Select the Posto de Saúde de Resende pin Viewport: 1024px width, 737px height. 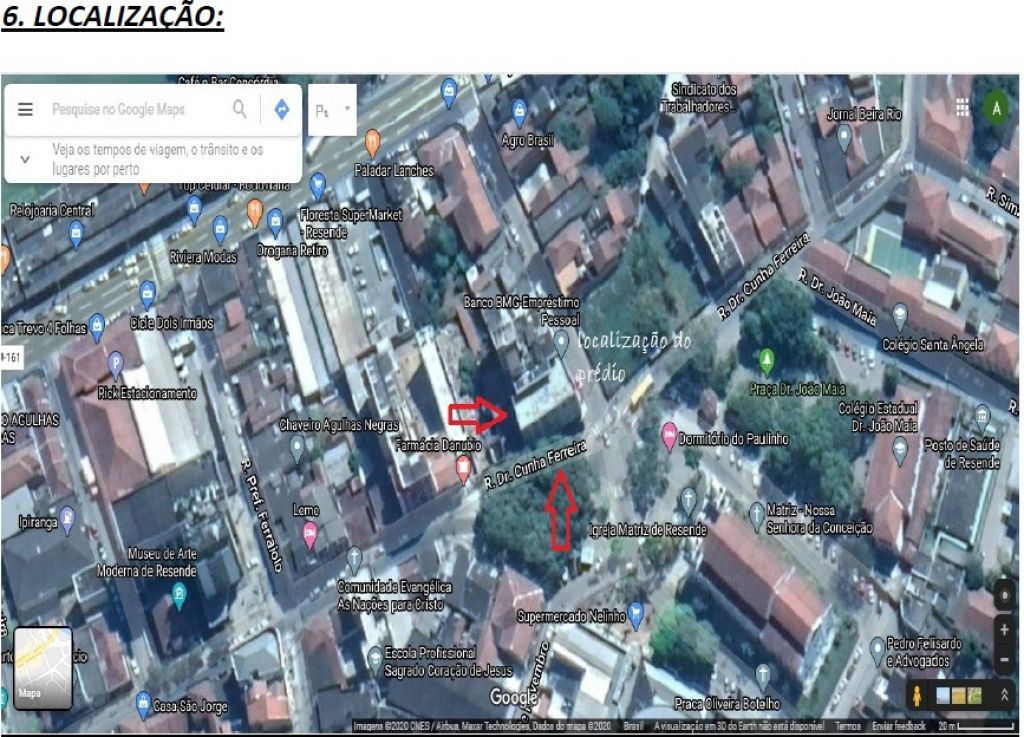point(982,416)
